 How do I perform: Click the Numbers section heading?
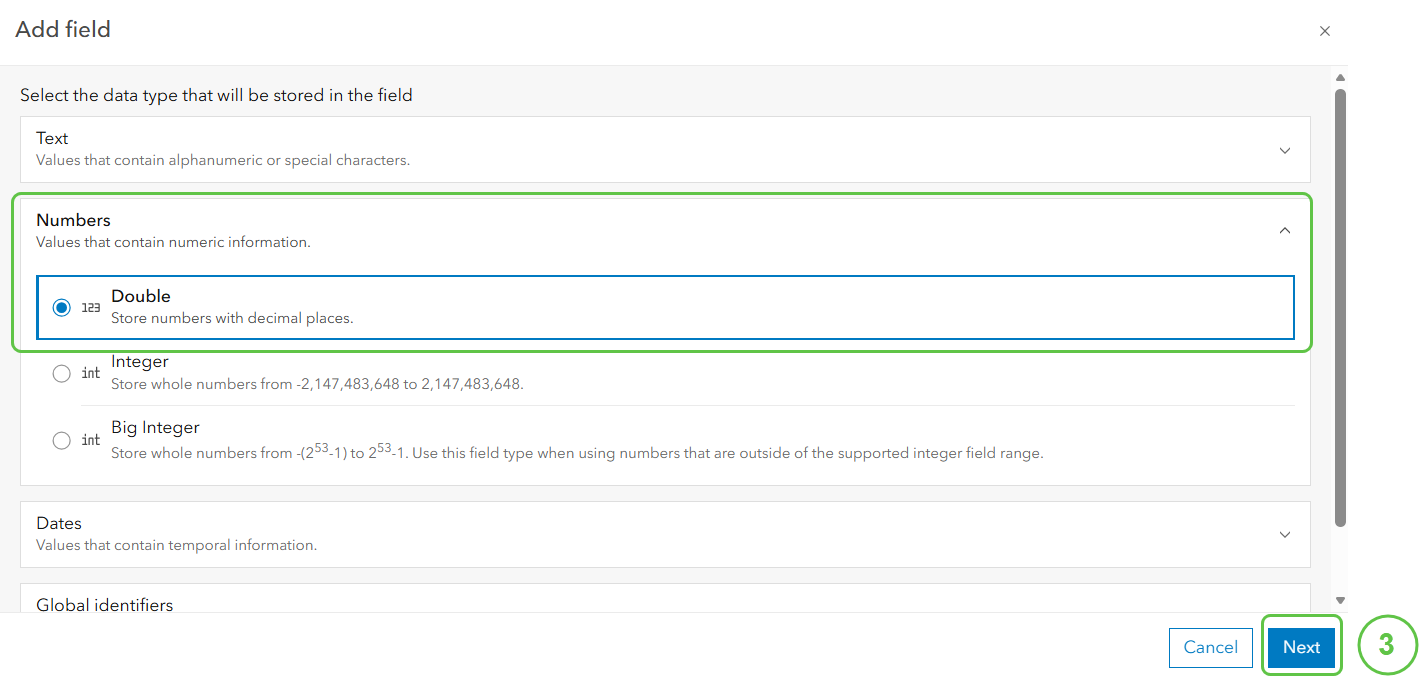pos(73,220)
